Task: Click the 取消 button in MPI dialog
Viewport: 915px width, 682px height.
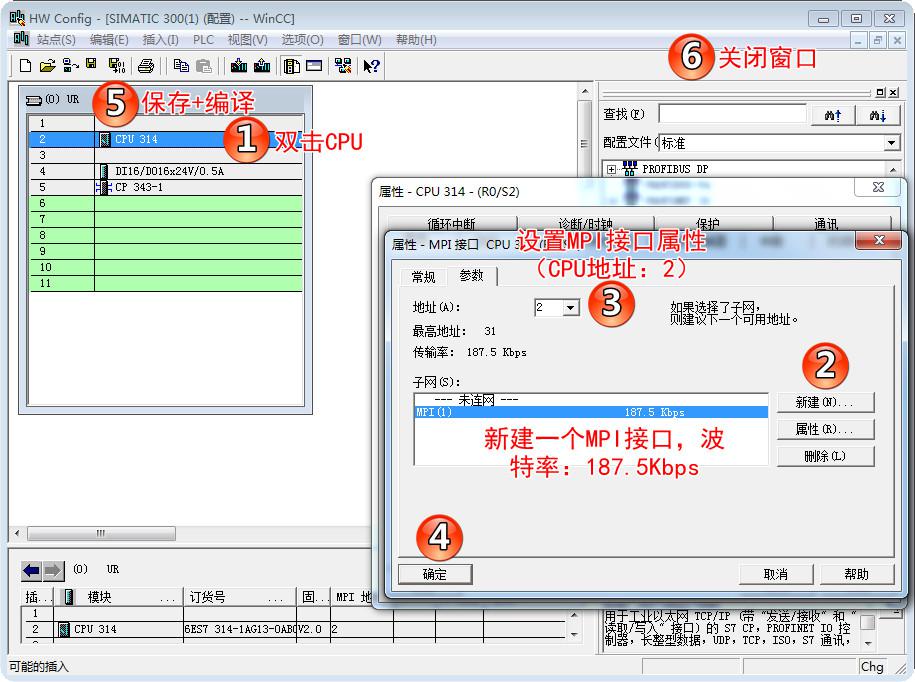Action: 776,574
